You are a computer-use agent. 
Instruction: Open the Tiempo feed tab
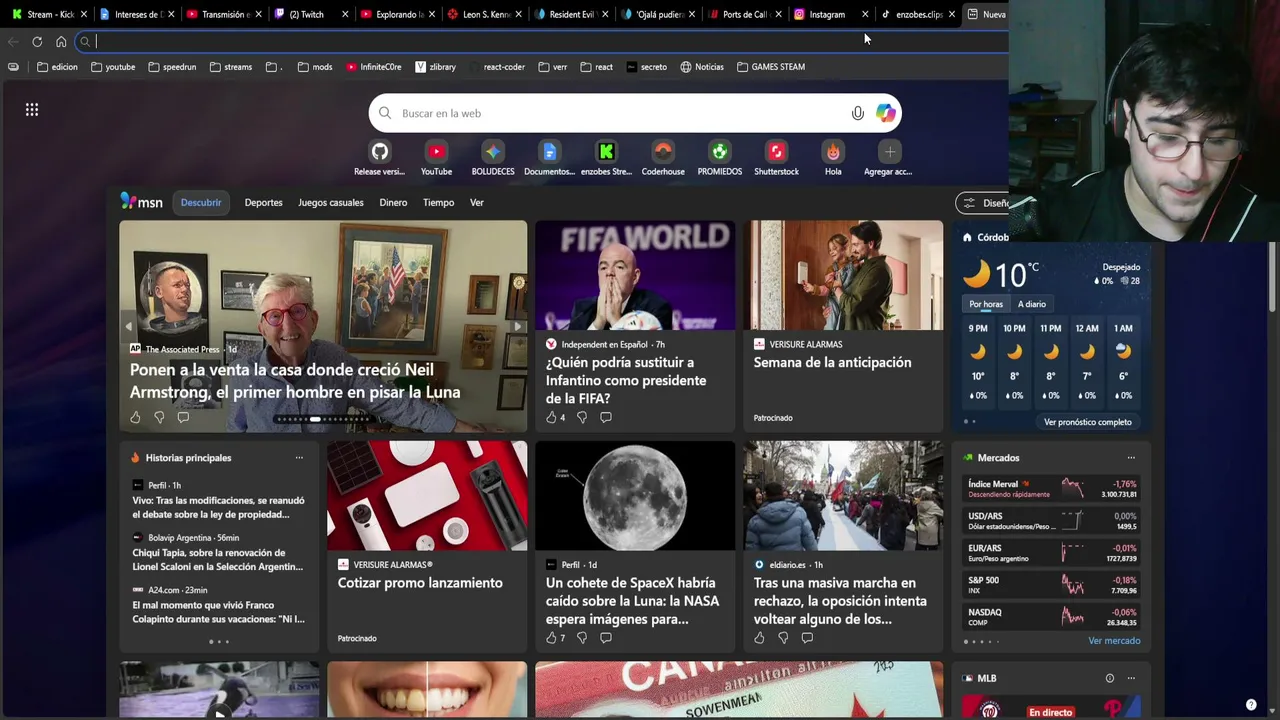[438, 203]
